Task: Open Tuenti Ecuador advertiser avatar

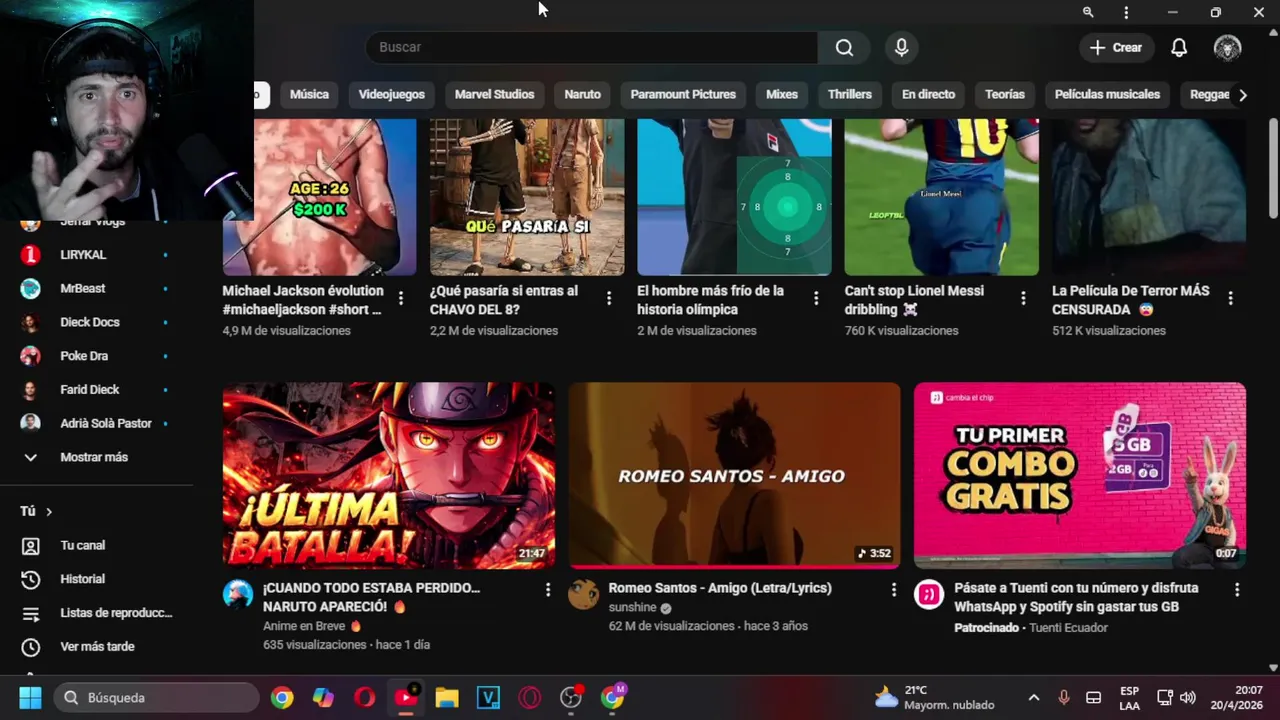Action: pyautogui.click(x=929, y=594)
